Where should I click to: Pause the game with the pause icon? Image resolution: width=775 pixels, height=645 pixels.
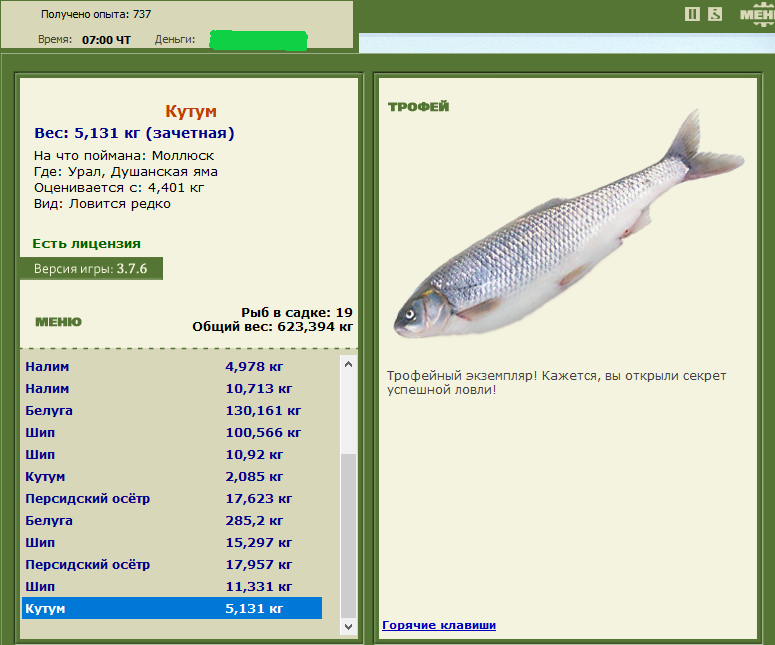692,14
